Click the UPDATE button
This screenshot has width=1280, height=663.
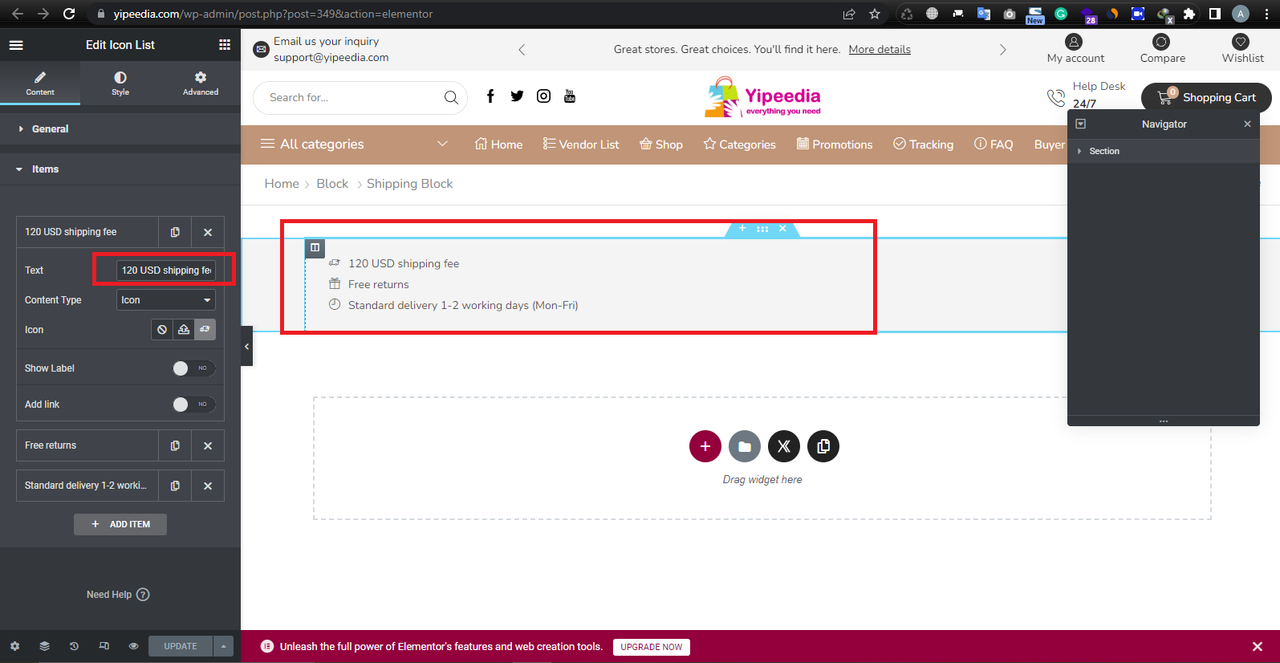coord(181,646)
